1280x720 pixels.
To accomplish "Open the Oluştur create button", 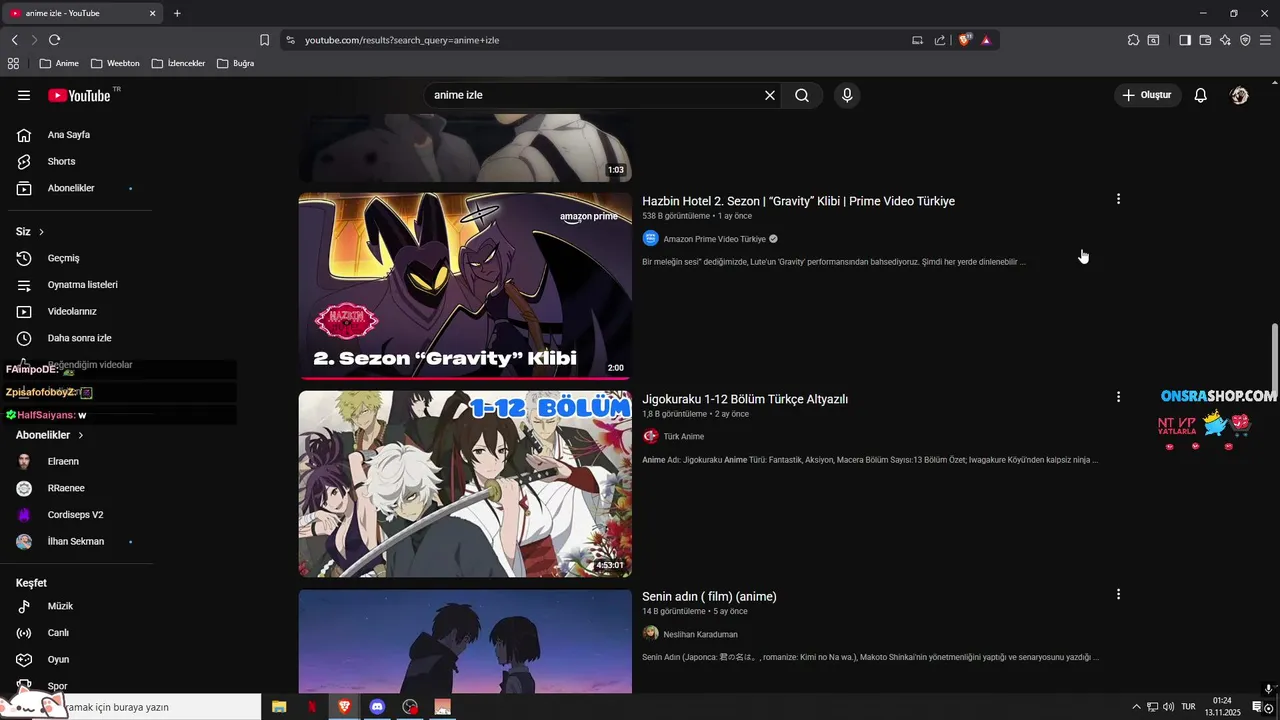I will coord(1148,95).
